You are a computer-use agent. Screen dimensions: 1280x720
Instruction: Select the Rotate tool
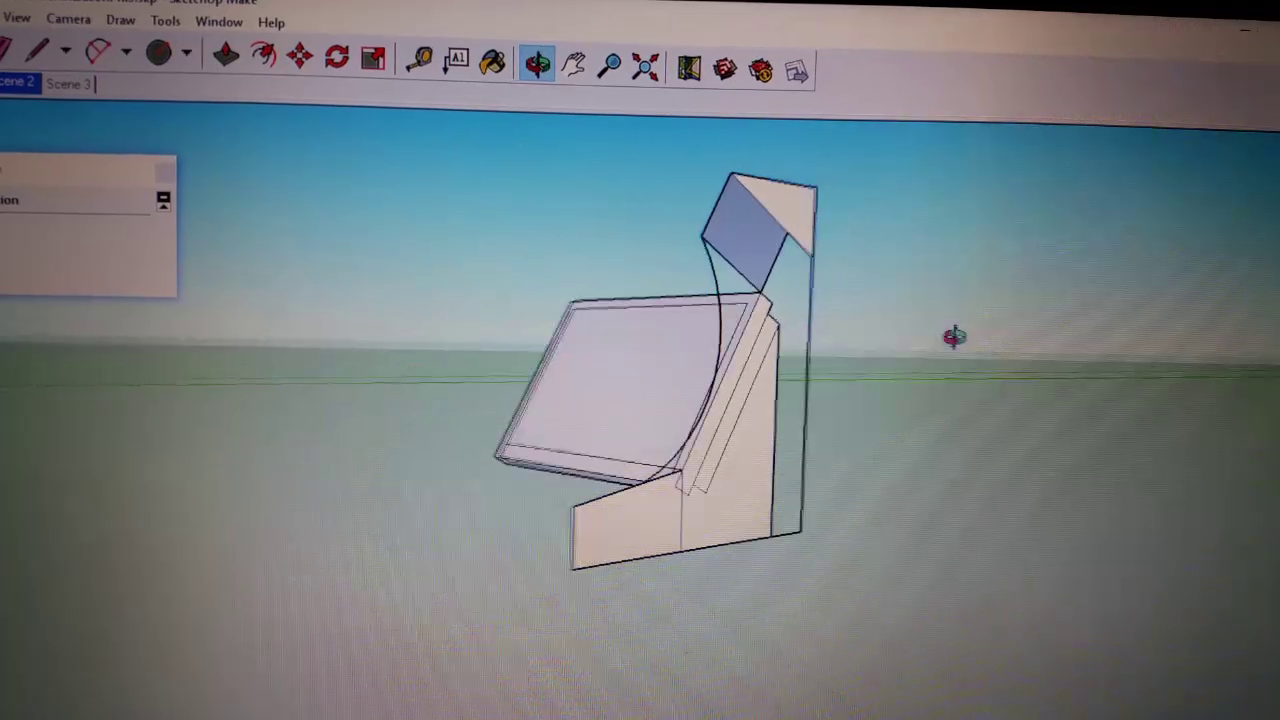coord(337,57)
